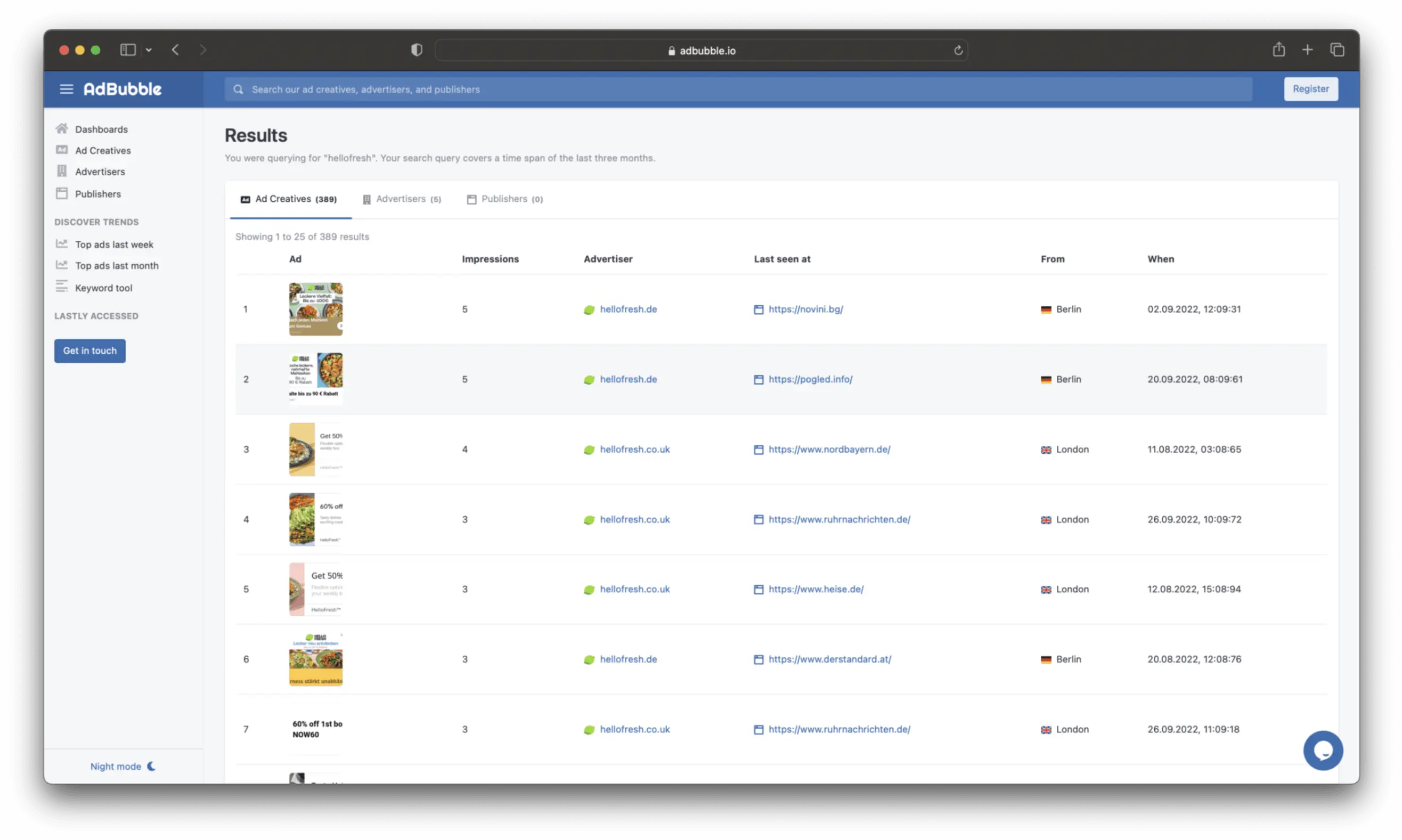
Task: Click the German flag in row 1
Action: [1046, 309]
